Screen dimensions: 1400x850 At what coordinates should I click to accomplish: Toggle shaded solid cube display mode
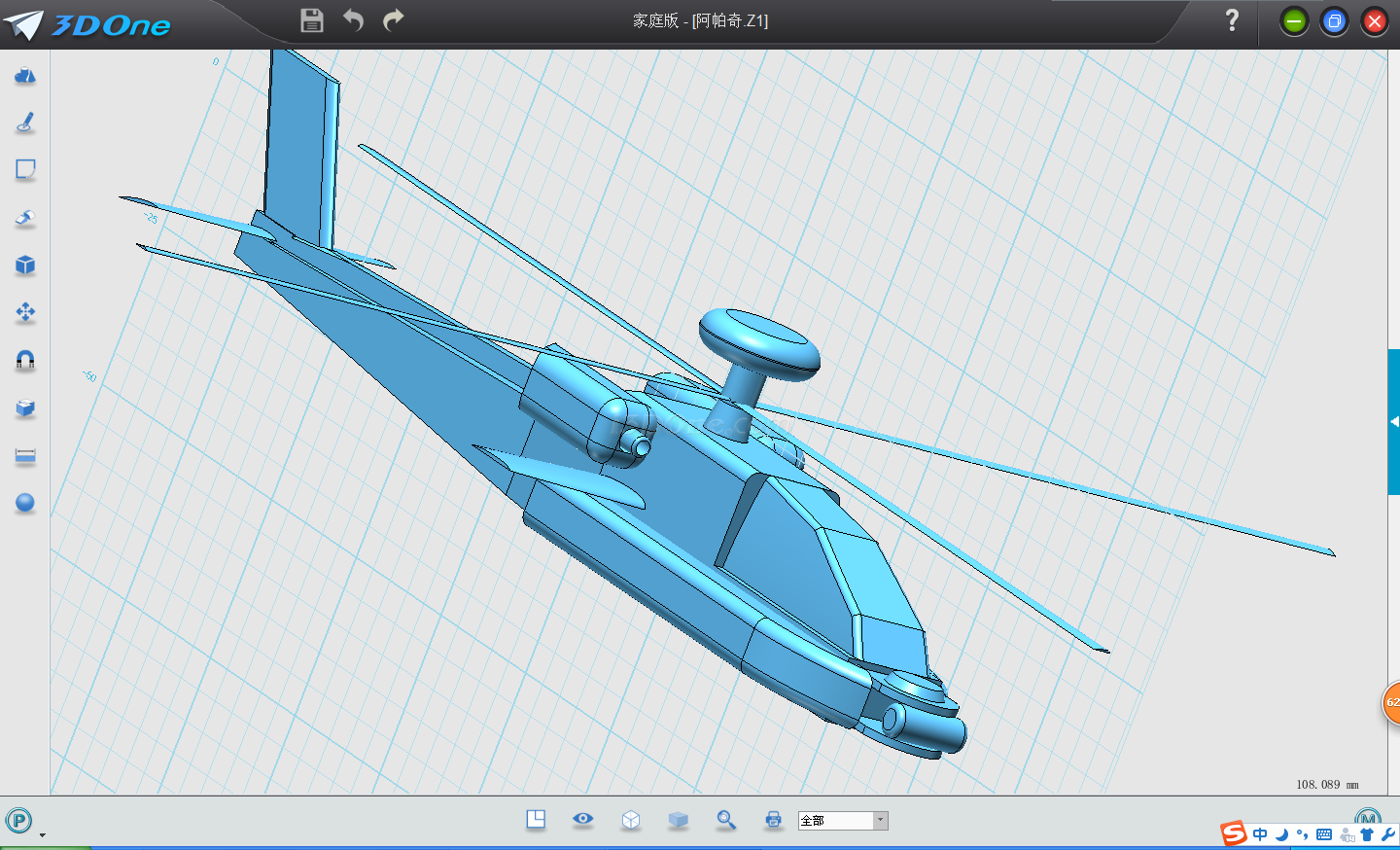click(x=679, y=820)
